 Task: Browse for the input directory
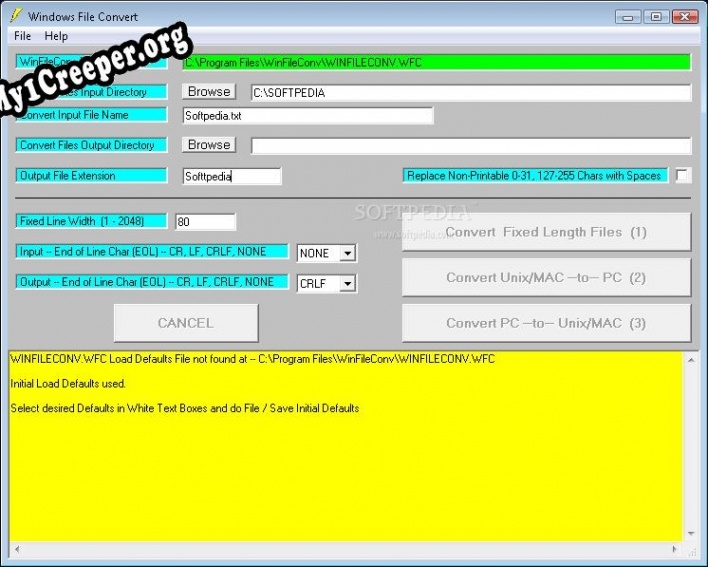pos(209,91)
